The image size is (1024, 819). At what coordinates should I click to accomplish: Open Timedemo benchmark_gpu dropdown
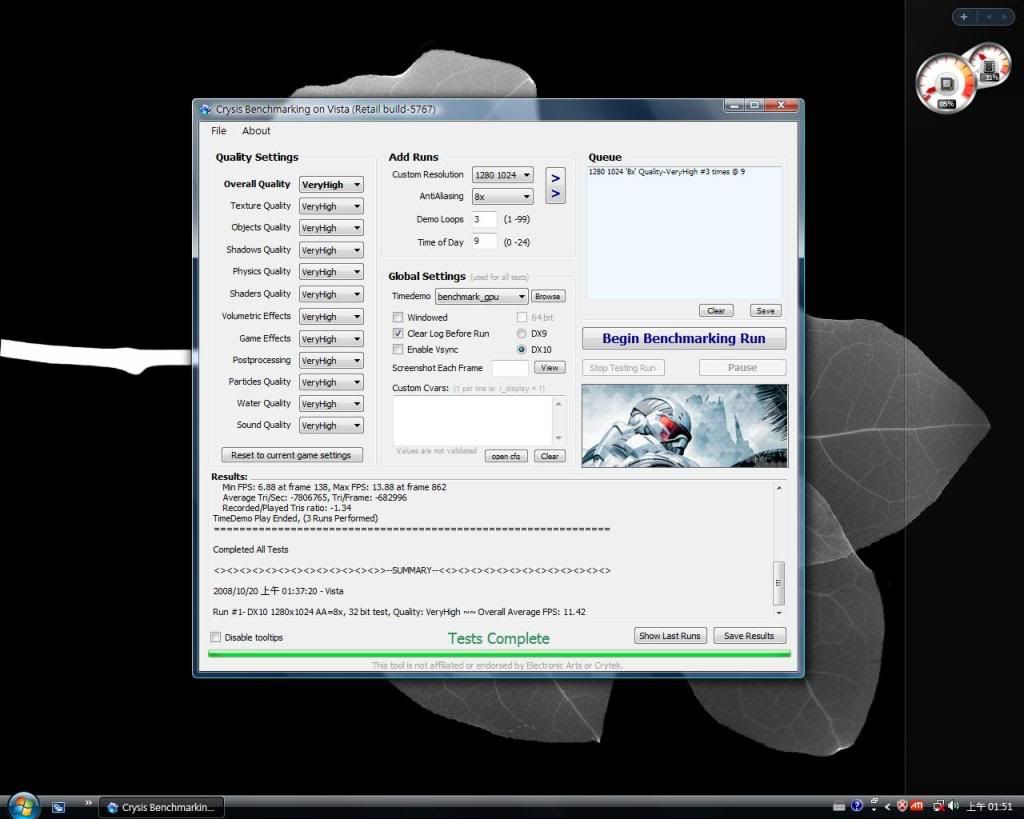(x=481, y=297)
